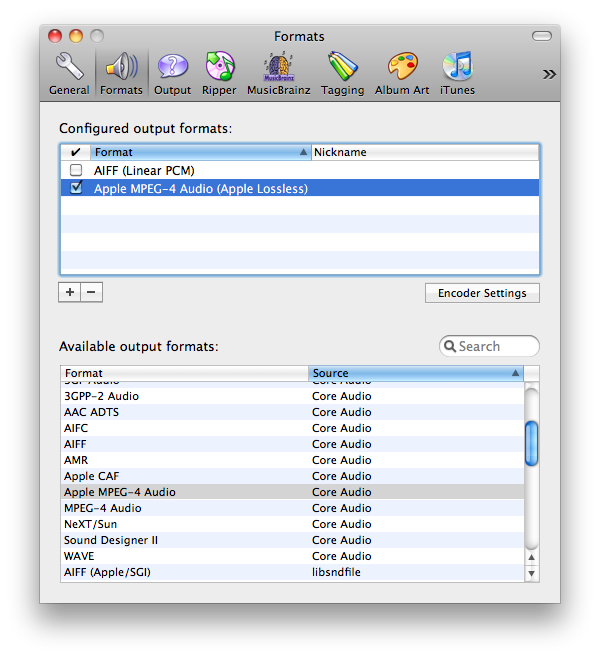
Task: Open the Output preferences pane
Action: tap(172, 73)
